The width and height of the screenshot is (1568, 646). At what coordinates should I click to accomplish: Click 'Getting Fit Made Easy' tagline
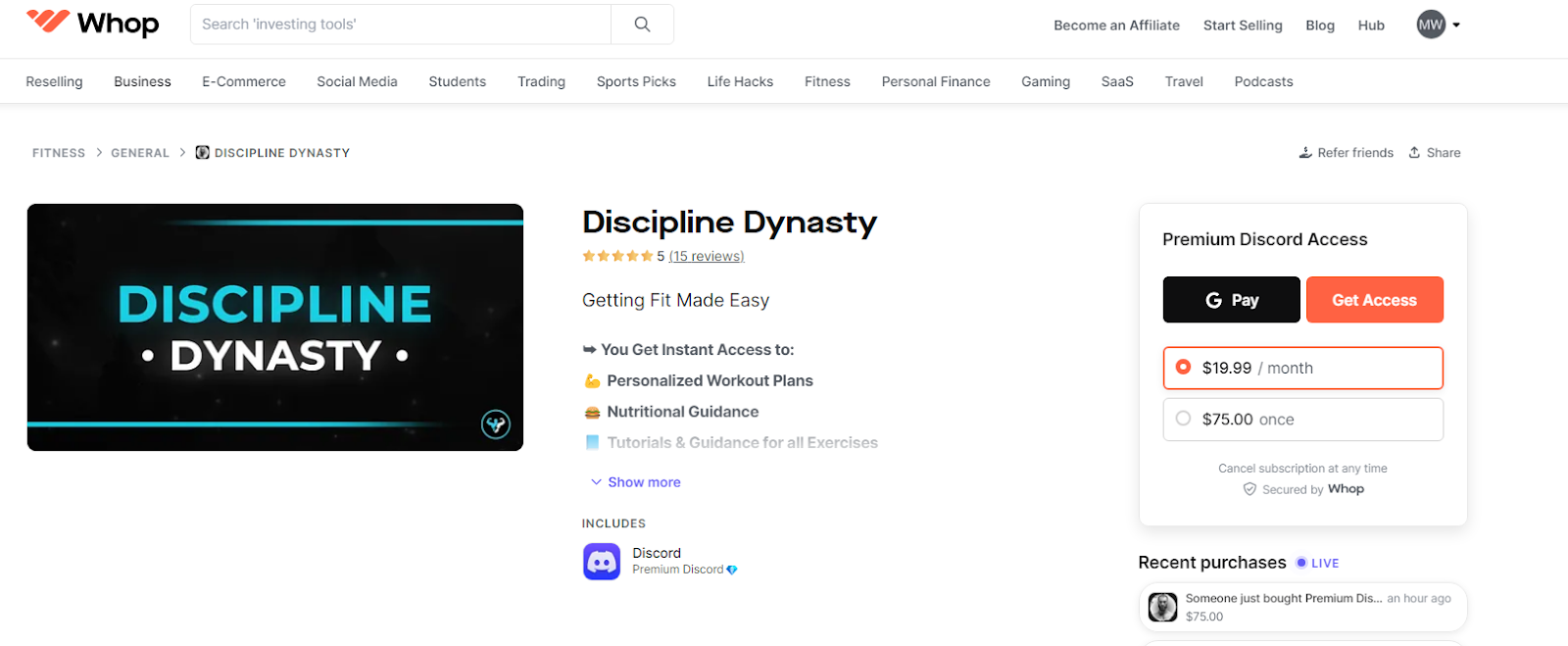(675, 300)
